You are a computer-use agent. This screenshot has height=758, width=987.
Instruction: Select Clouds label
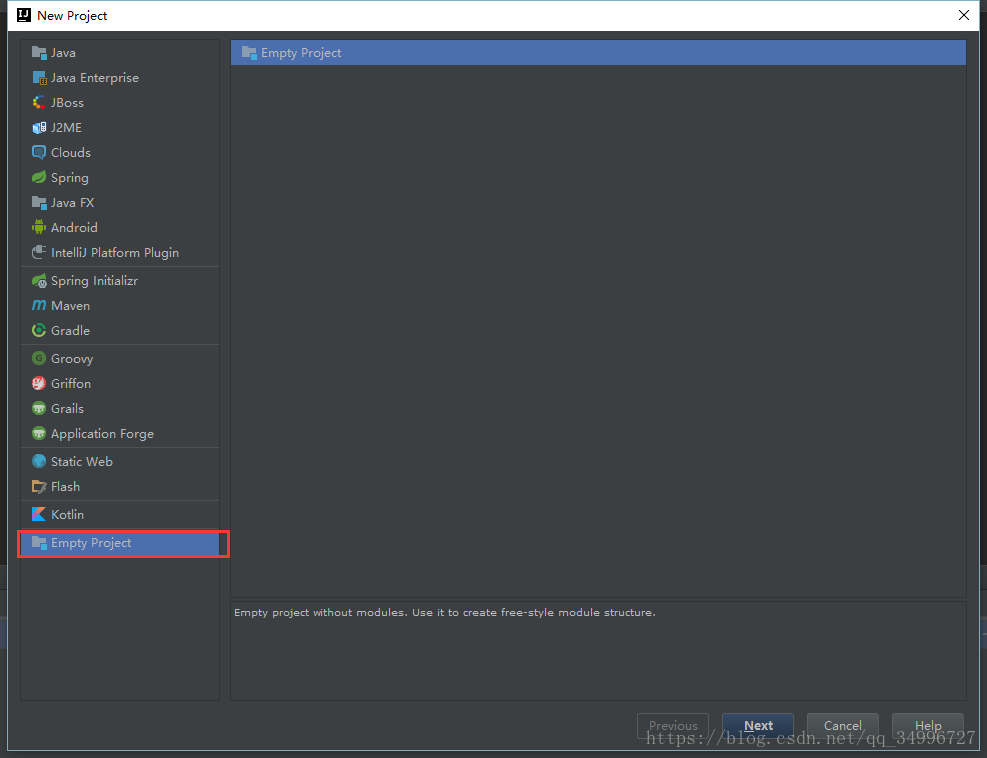point(71,153)
